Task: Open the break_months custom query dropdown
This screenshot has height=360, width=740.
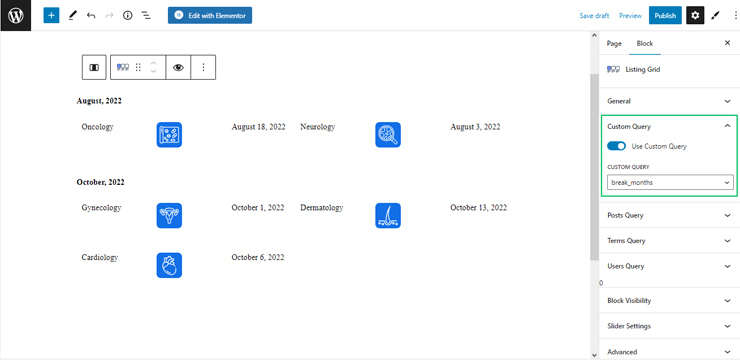Action: click(x=670, y=182)
